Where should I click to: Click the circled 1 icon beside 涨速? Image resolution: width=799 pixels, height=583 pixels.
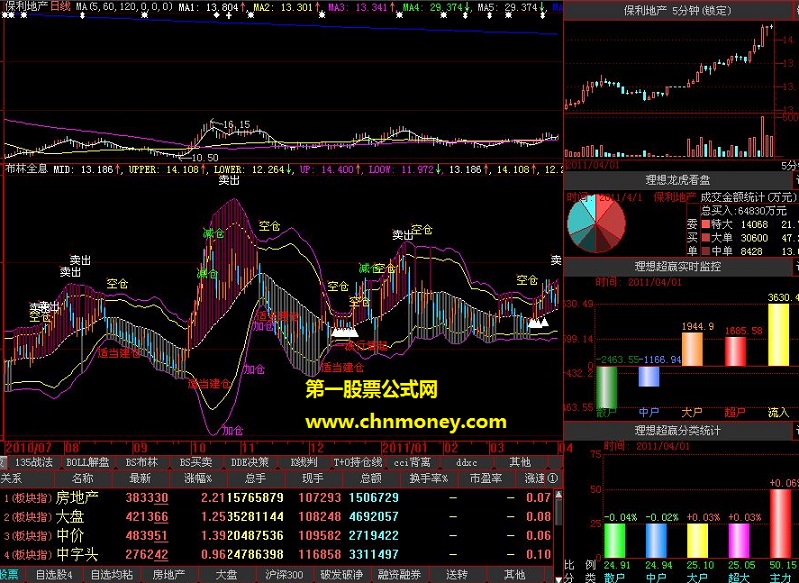click(x=553, y=479)
